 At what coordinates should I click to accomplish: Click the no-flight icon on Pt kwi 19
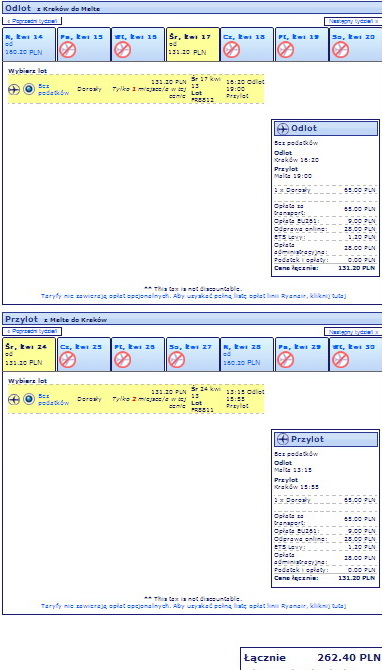(x=285, y=50)
